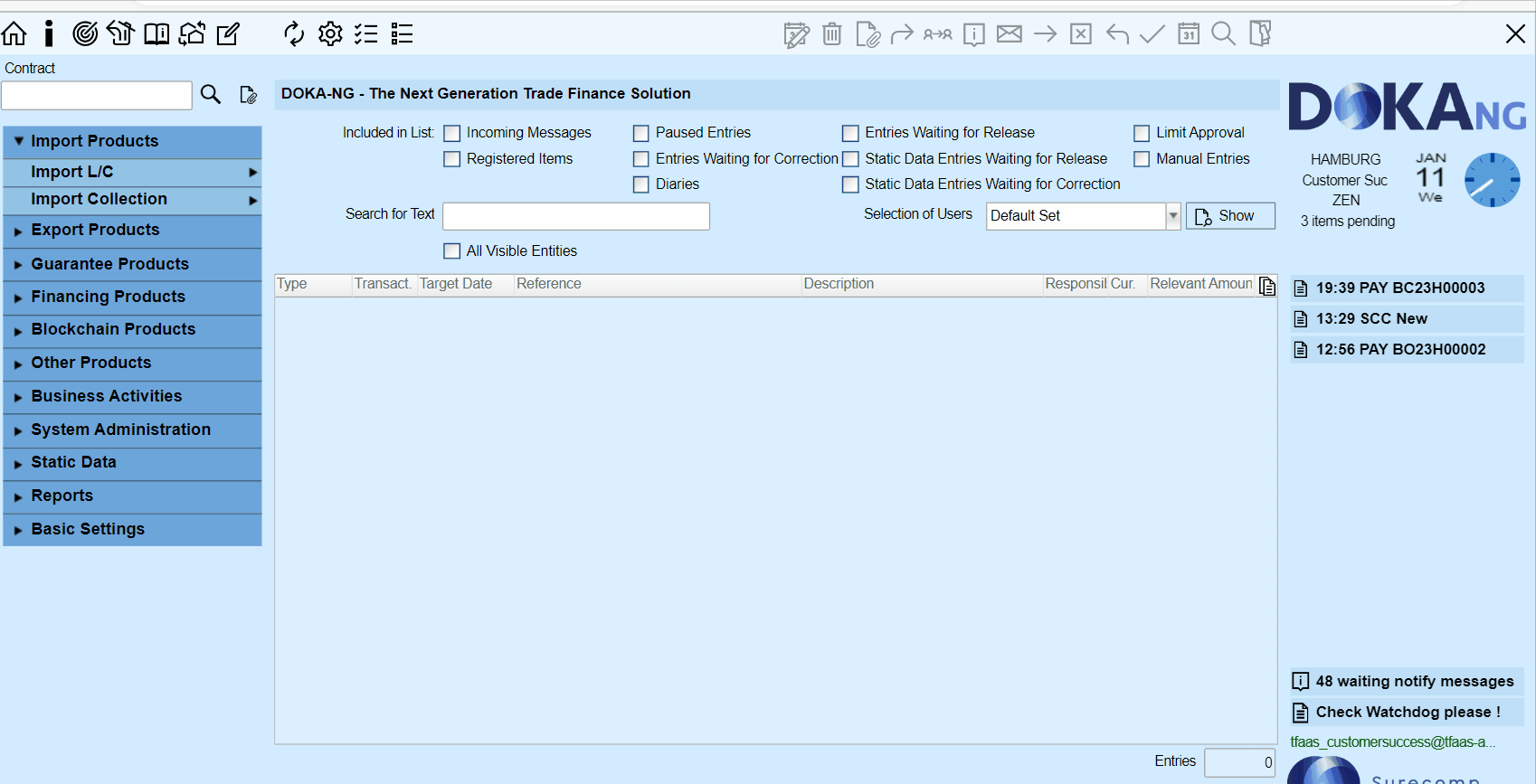The image size is (1536, 784).
Task: Toggle Limit Approval checkbox
Action: (1142, 134)
